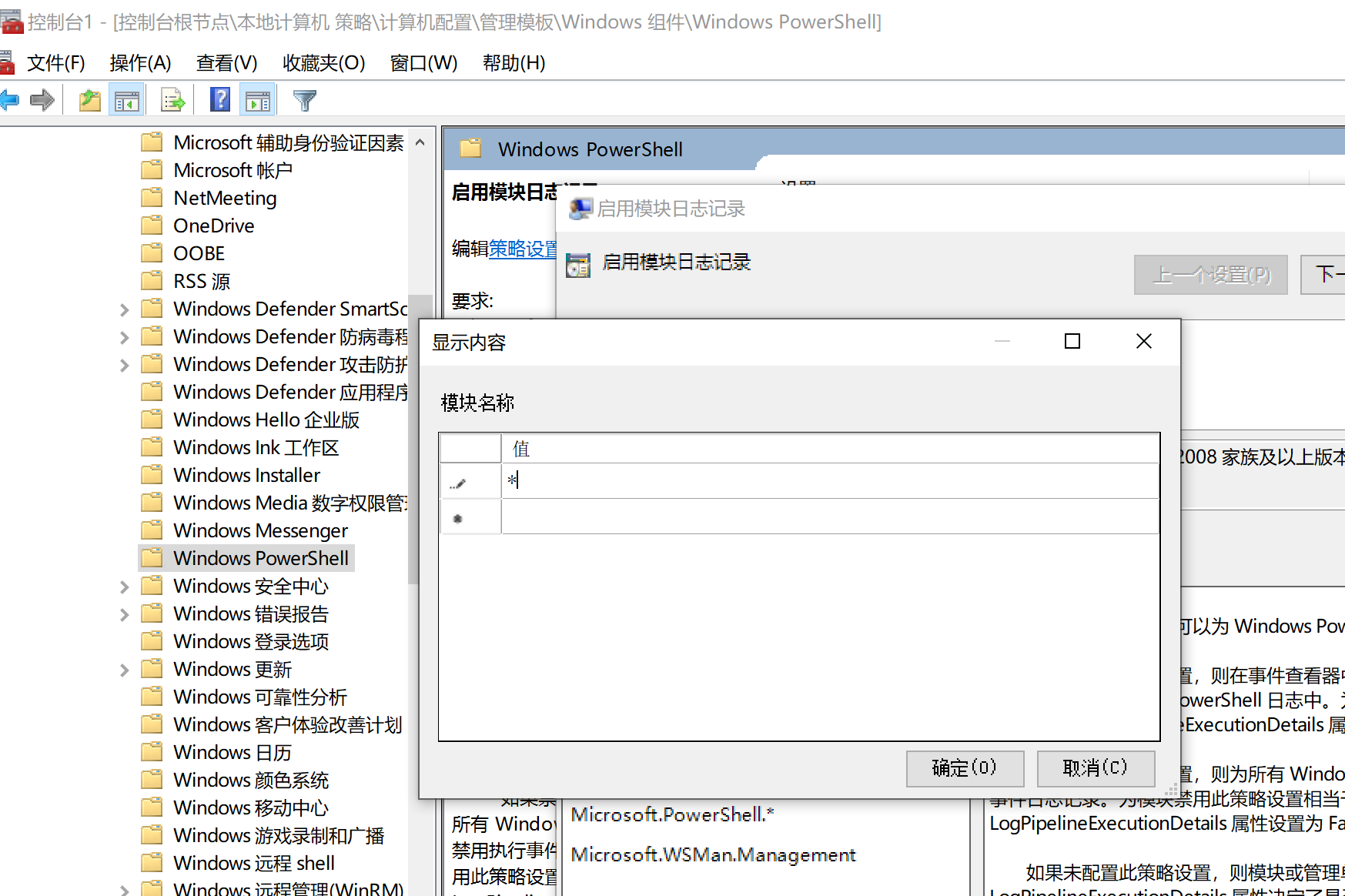Screen dimensions: 1345x896
Task: Click Microsoft.PowerShell.* text in help pane
Action: click(x=672, y=814)
